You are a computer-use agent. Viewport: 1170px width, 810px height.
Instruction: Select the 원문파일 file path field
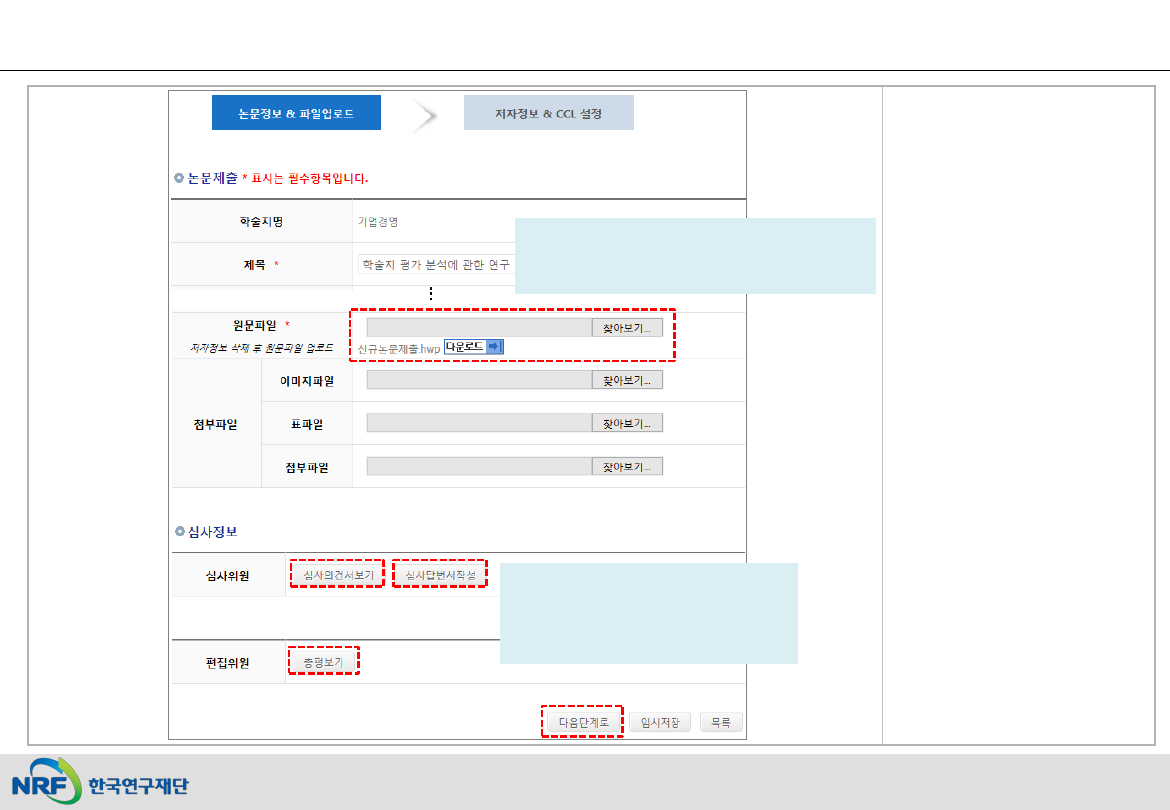pyautogui.click(x=479, y=327)
